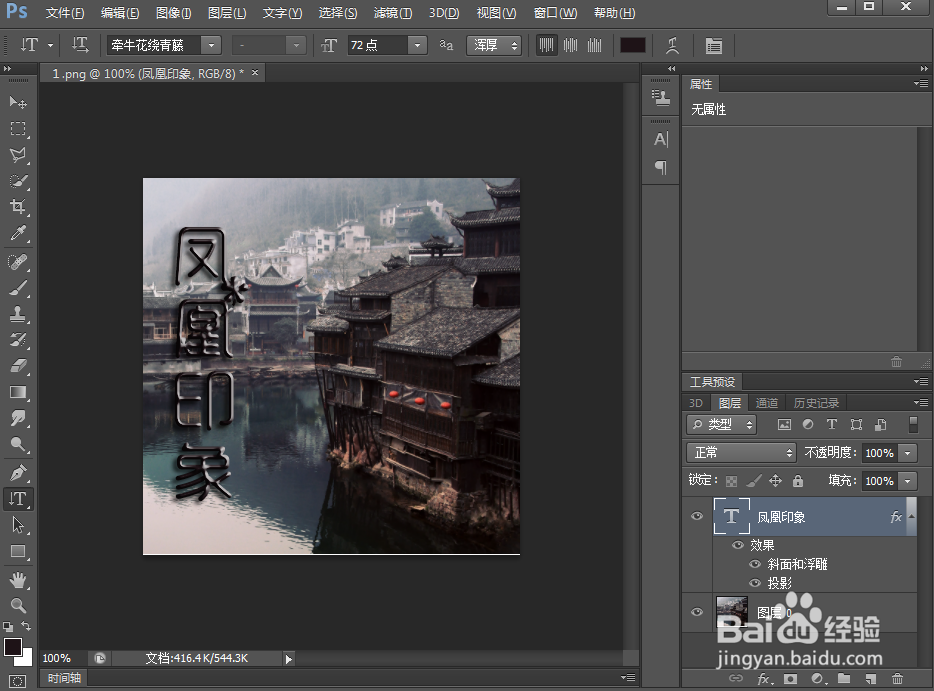This screenshot has height=691, width=934.
Task: Select the Hand tool
Action: coord(18,579)
